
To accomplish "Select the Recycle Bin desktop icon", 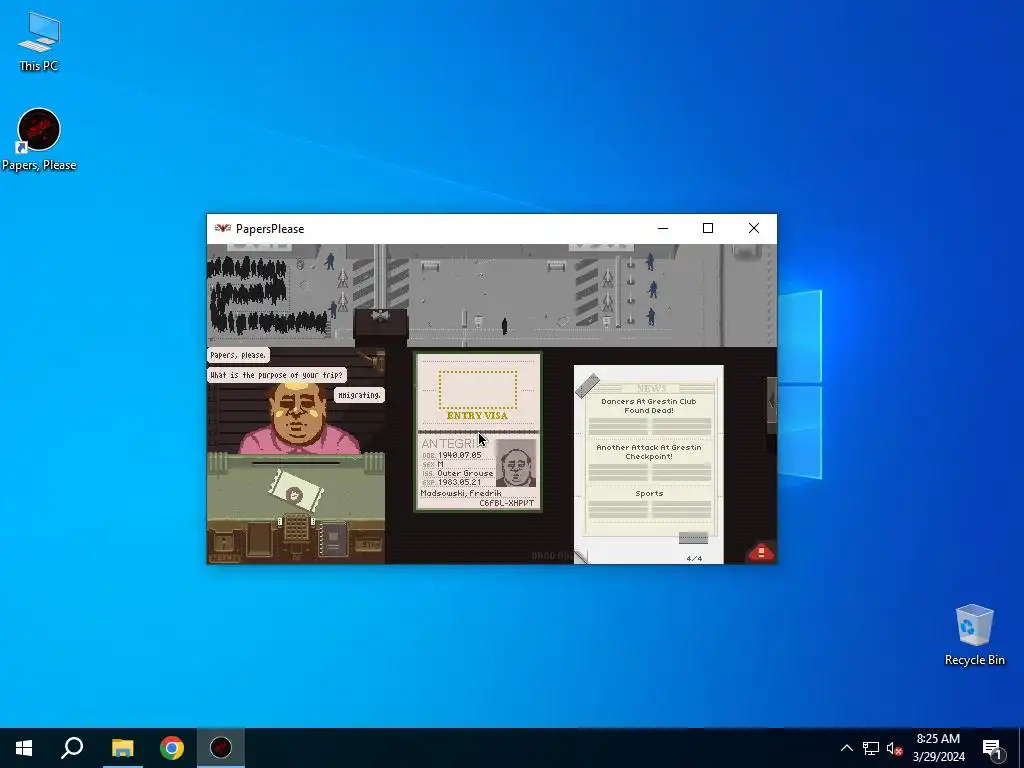I will tap(974, 635).
